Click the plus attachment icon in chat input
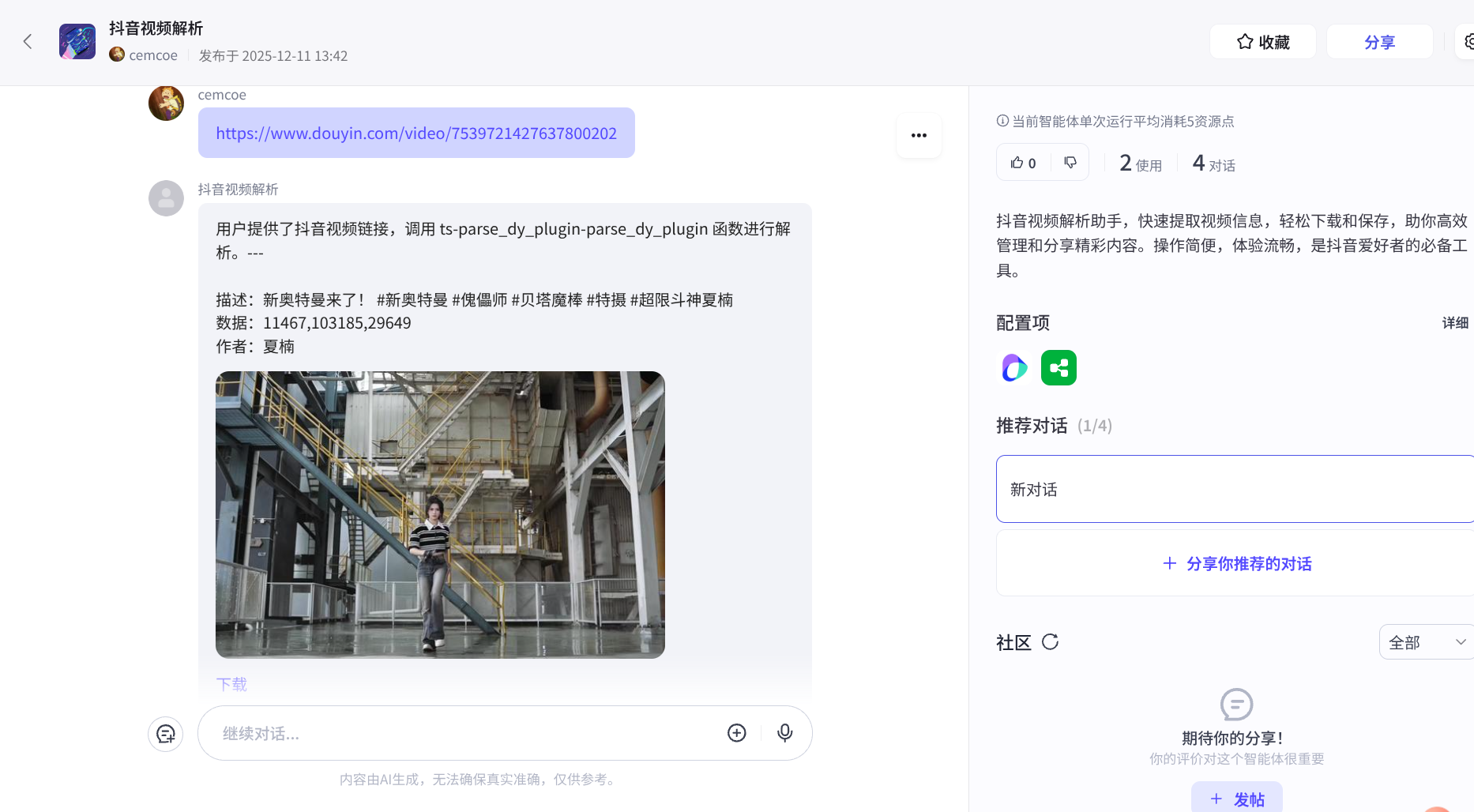Image resolution: width=1474 pixels, height=812 pixels. [x=736, y=733]
